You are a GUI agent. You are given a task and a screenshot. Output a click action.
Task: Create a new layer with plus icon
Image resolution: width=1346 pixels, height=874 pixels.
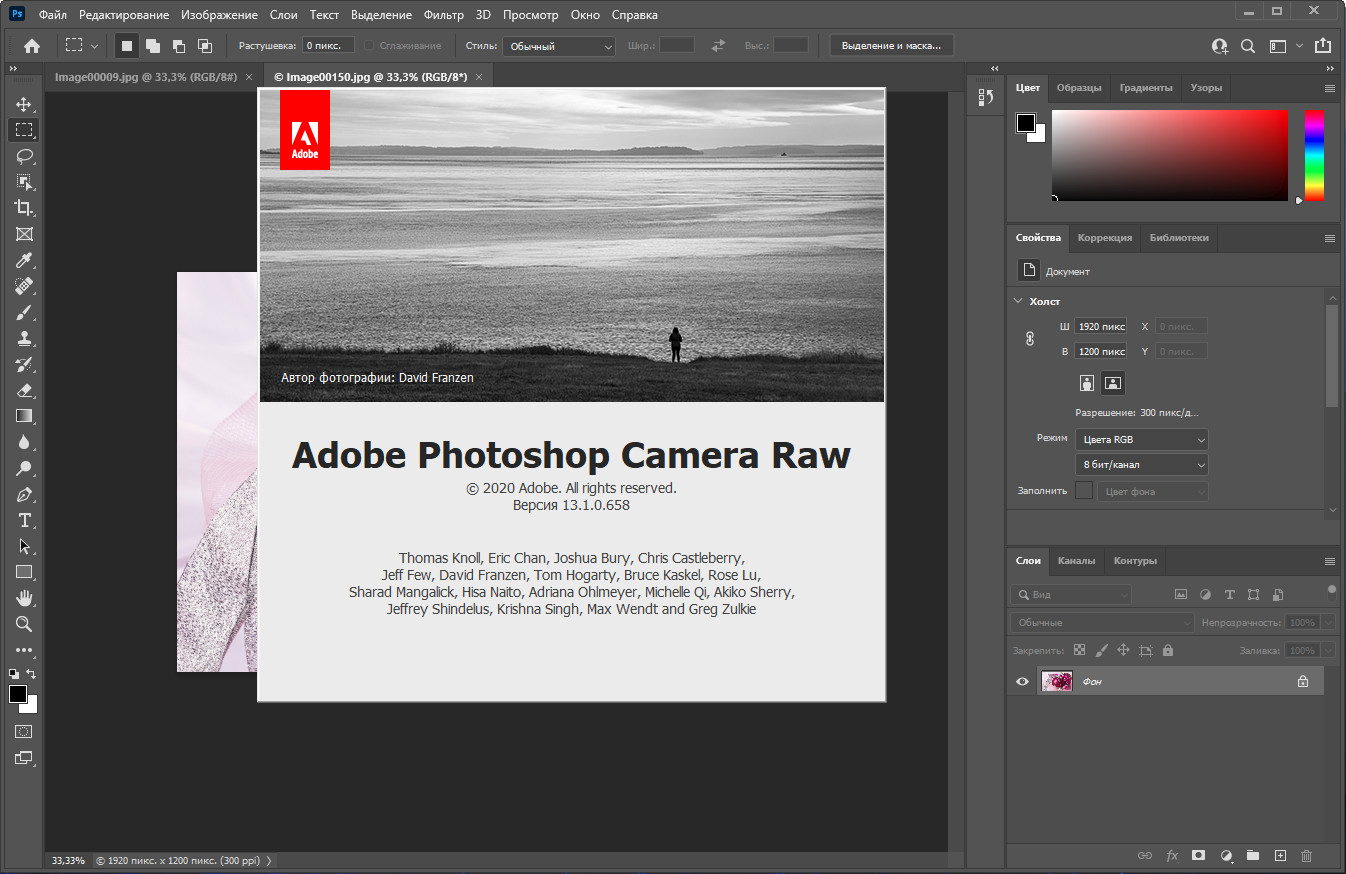pyautogui.click(x=1280, y=856)
